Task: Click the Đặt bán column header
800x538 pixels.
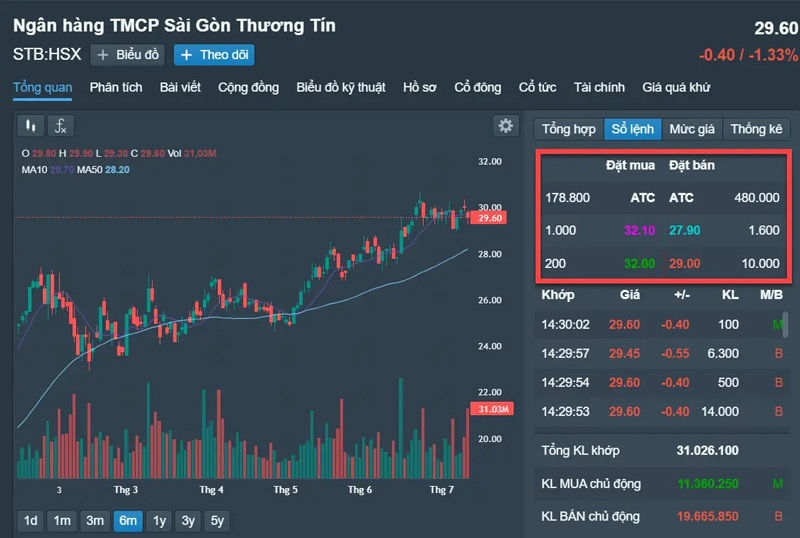Action: [x=691, y=165]
